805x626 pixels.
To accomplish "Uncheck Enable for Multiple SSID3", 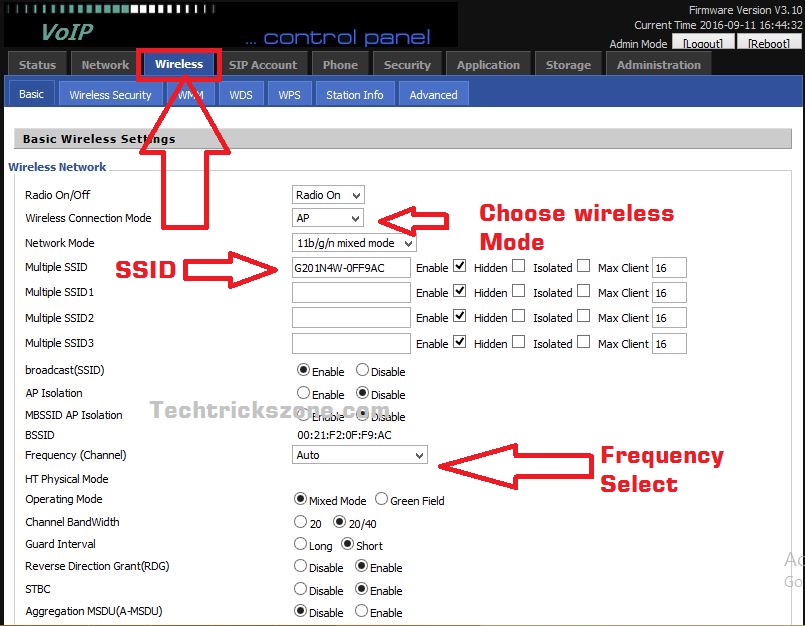I will (459, 342).
